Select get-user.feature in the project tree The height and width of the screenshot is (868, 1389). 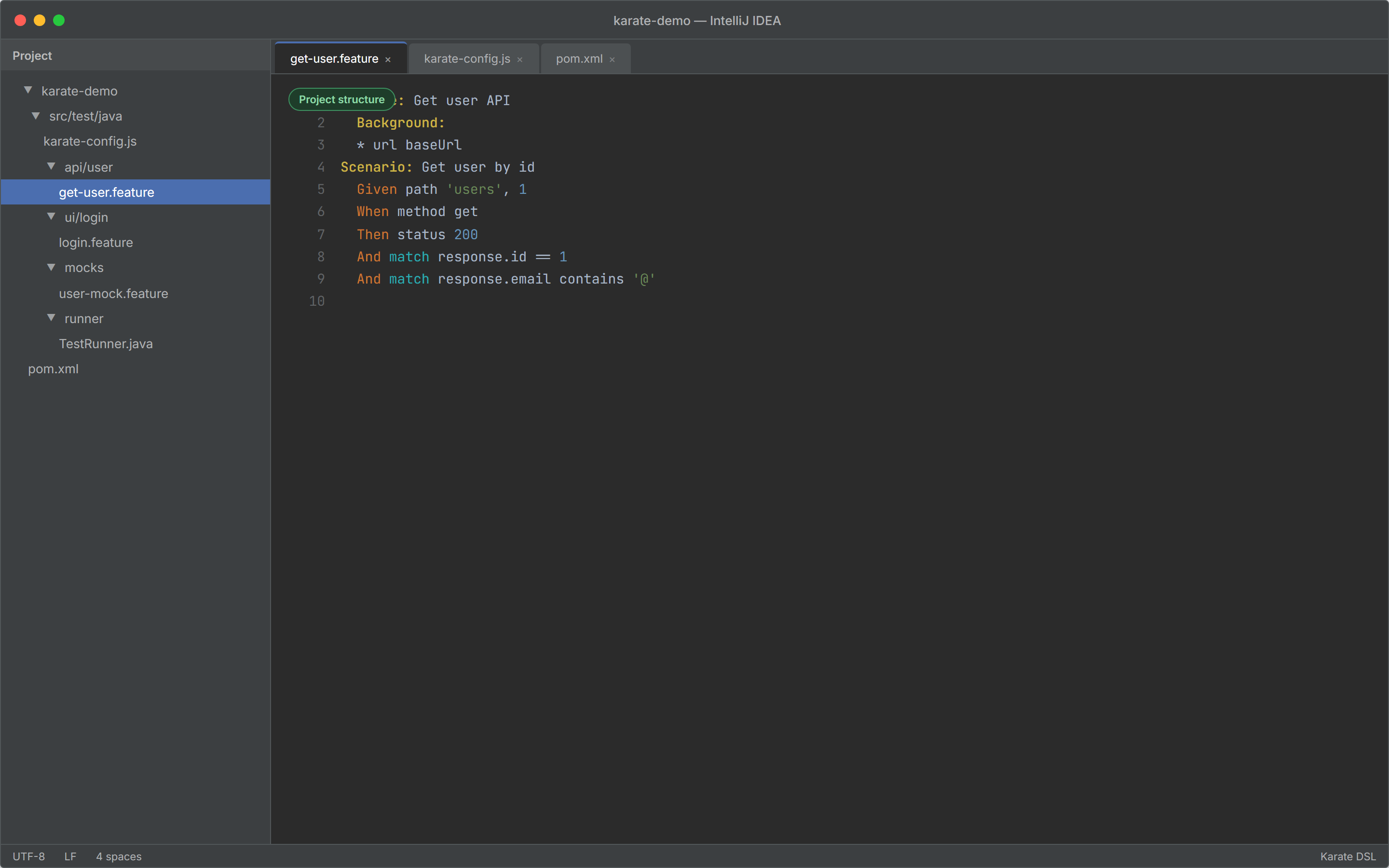tap(136, 192)
